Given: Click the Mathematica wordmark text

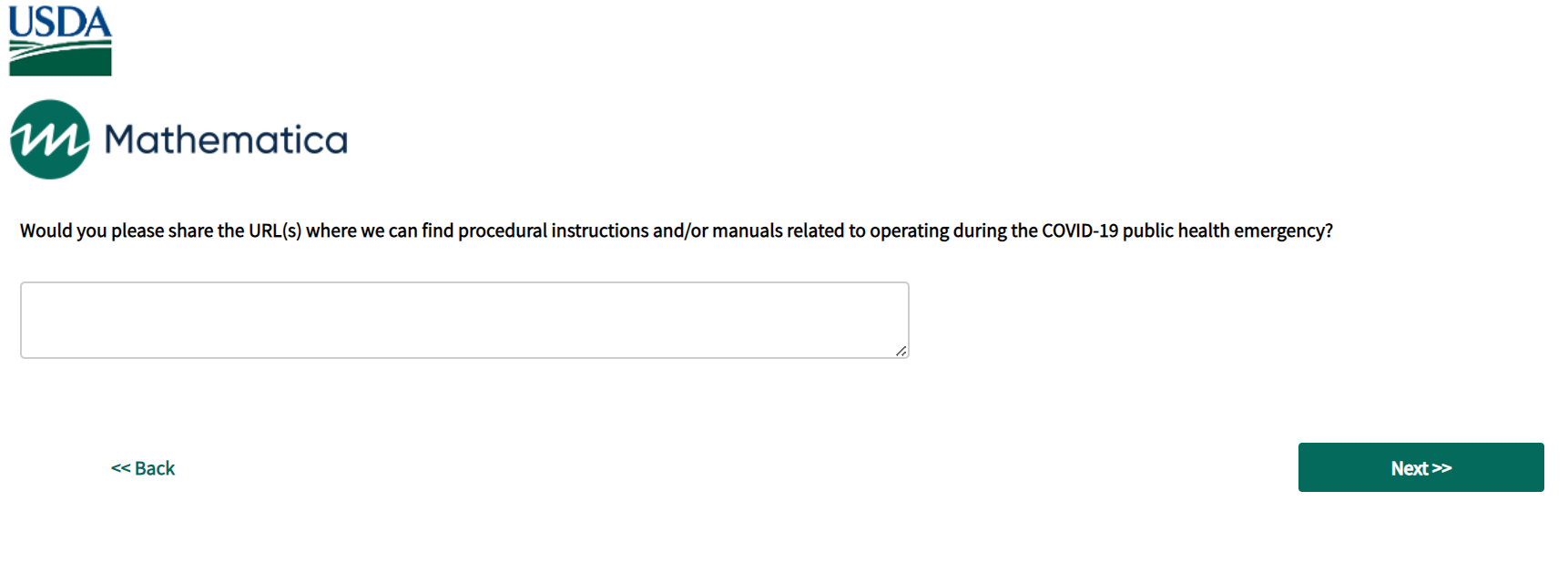Looking at the screenshot, I should (x=226, y=140).
